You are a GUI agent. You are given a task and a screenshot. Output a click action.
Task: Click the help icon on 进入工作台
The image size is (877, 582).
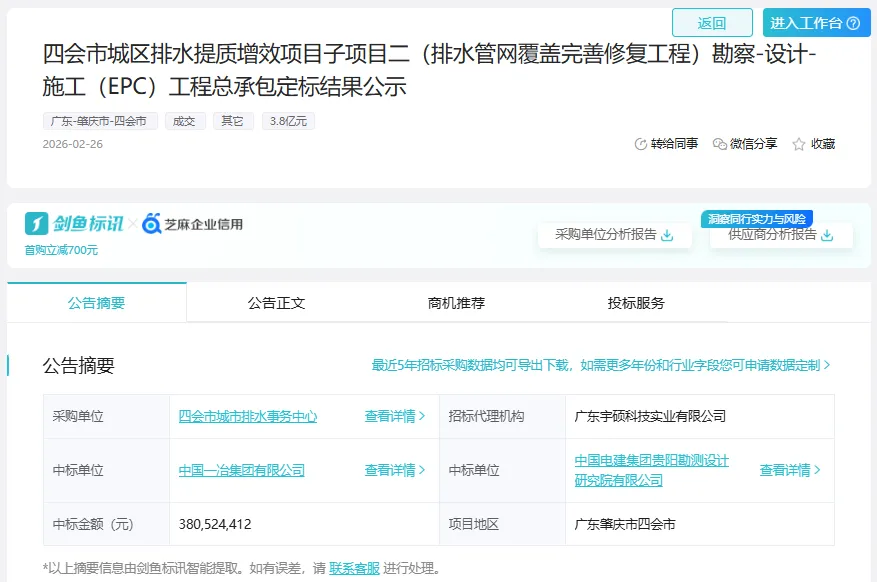point(852,23)
